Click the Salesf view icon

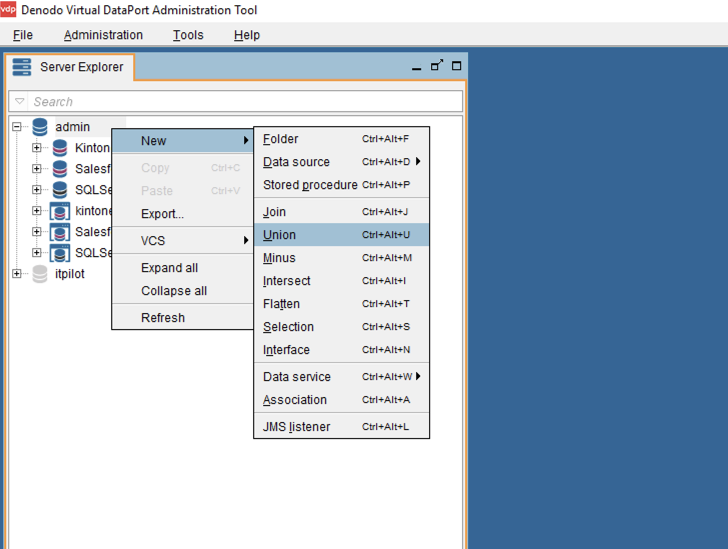click(60, 232)
